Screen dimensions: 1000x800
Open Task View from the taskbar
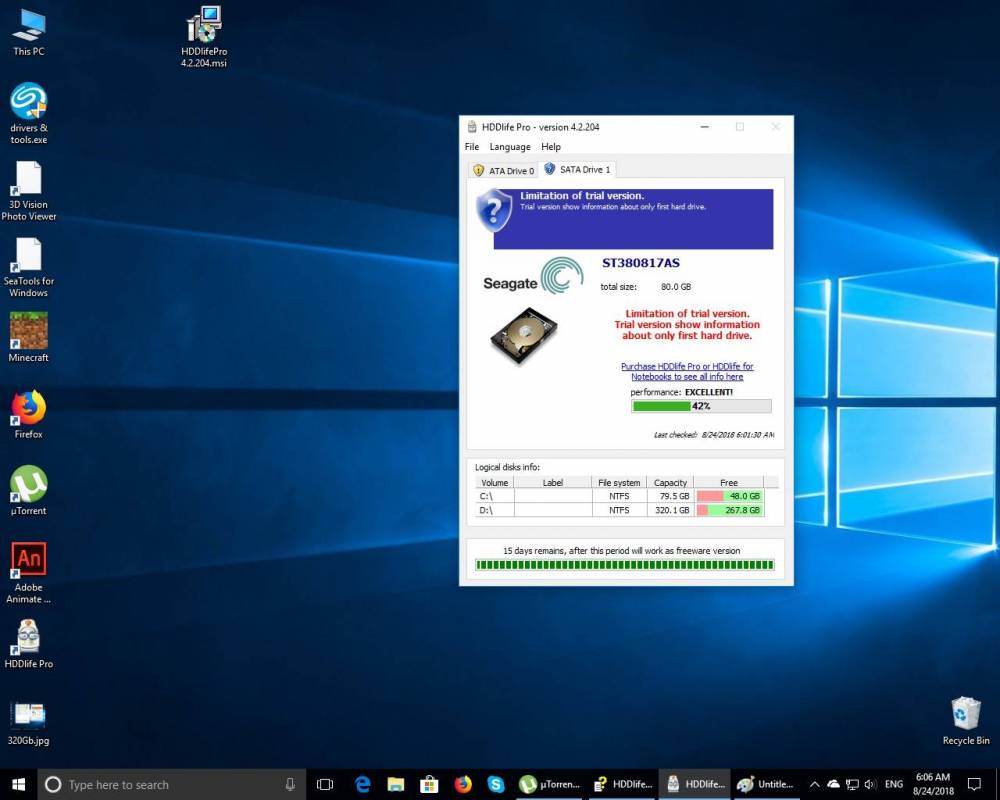[x=325, y=784]
